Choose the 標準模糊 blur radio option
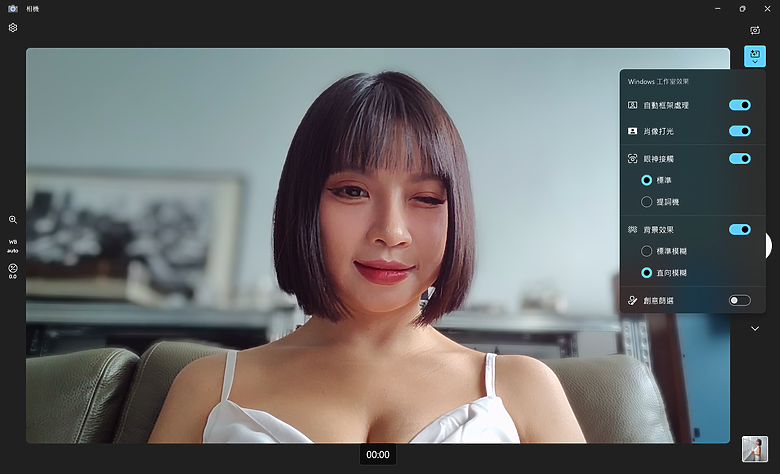 [x=646, y=251]
